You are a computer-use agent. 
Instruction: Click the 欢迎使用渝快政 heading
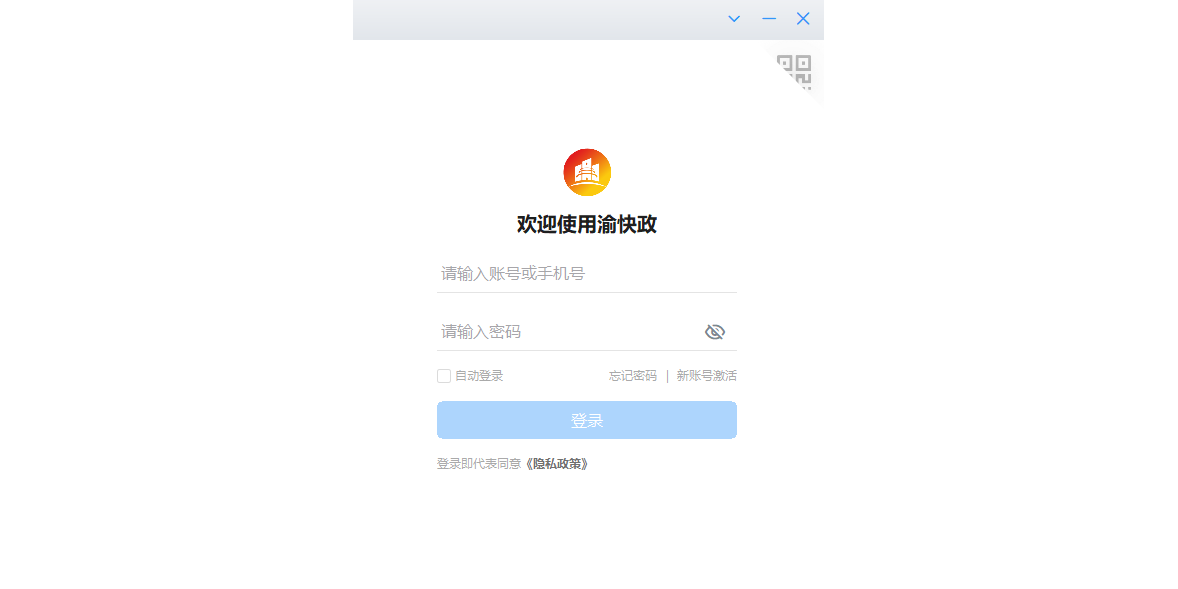pyautogui.click(x=587, y=224)
